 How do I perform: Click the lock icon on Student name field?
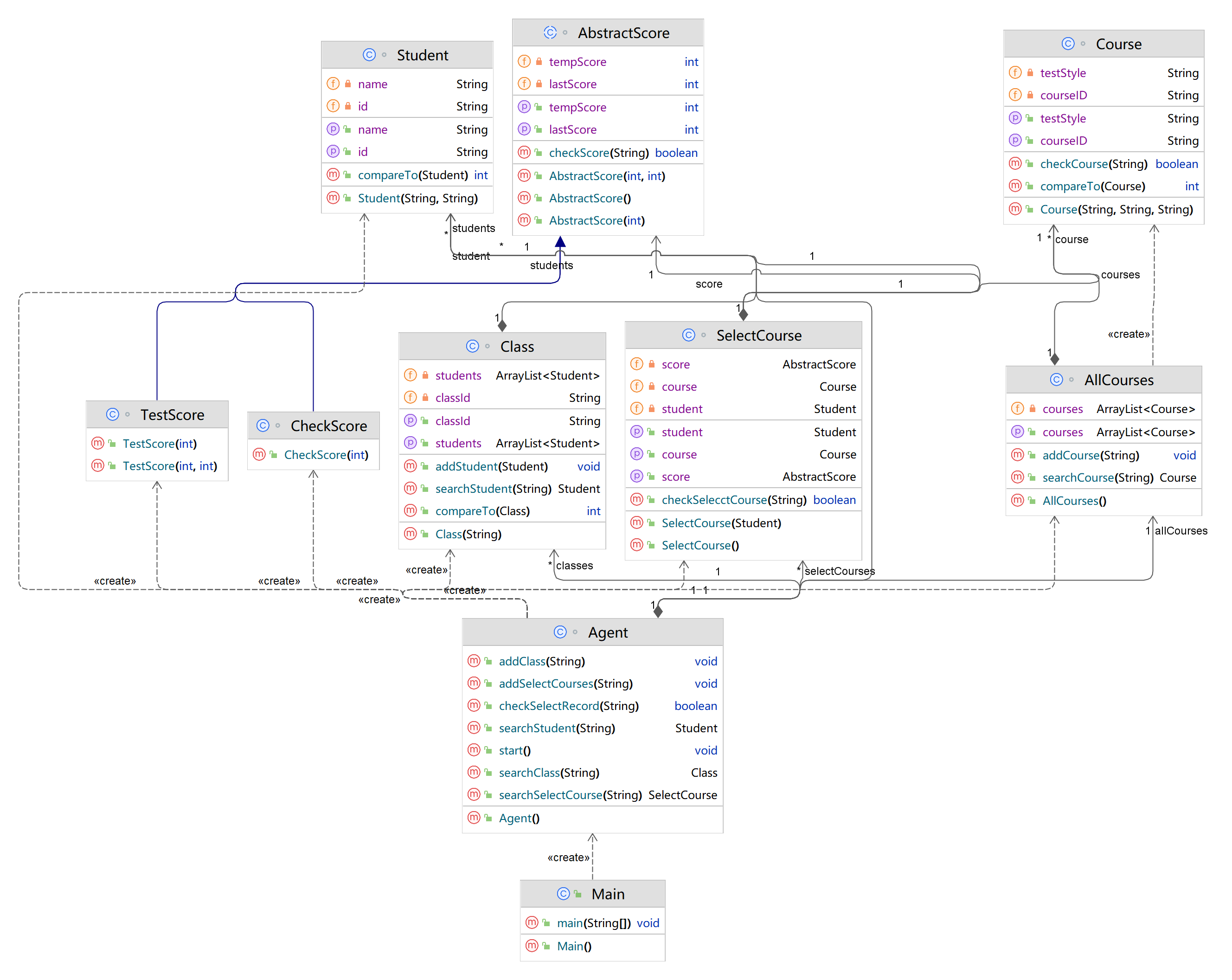coord(347,84)
